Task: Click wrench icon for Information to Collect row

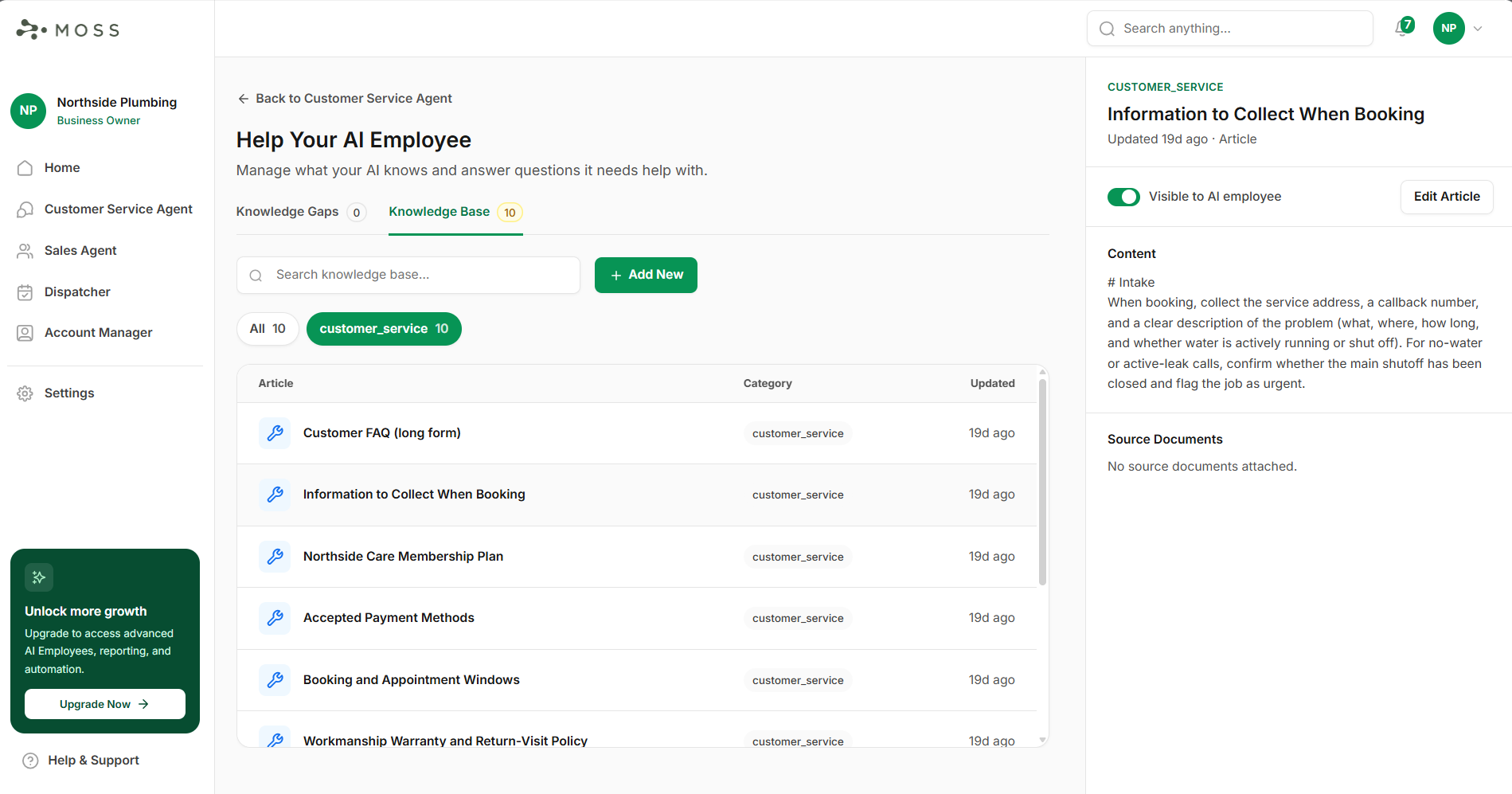Action: pyautogui.click(x=275, y=495)
